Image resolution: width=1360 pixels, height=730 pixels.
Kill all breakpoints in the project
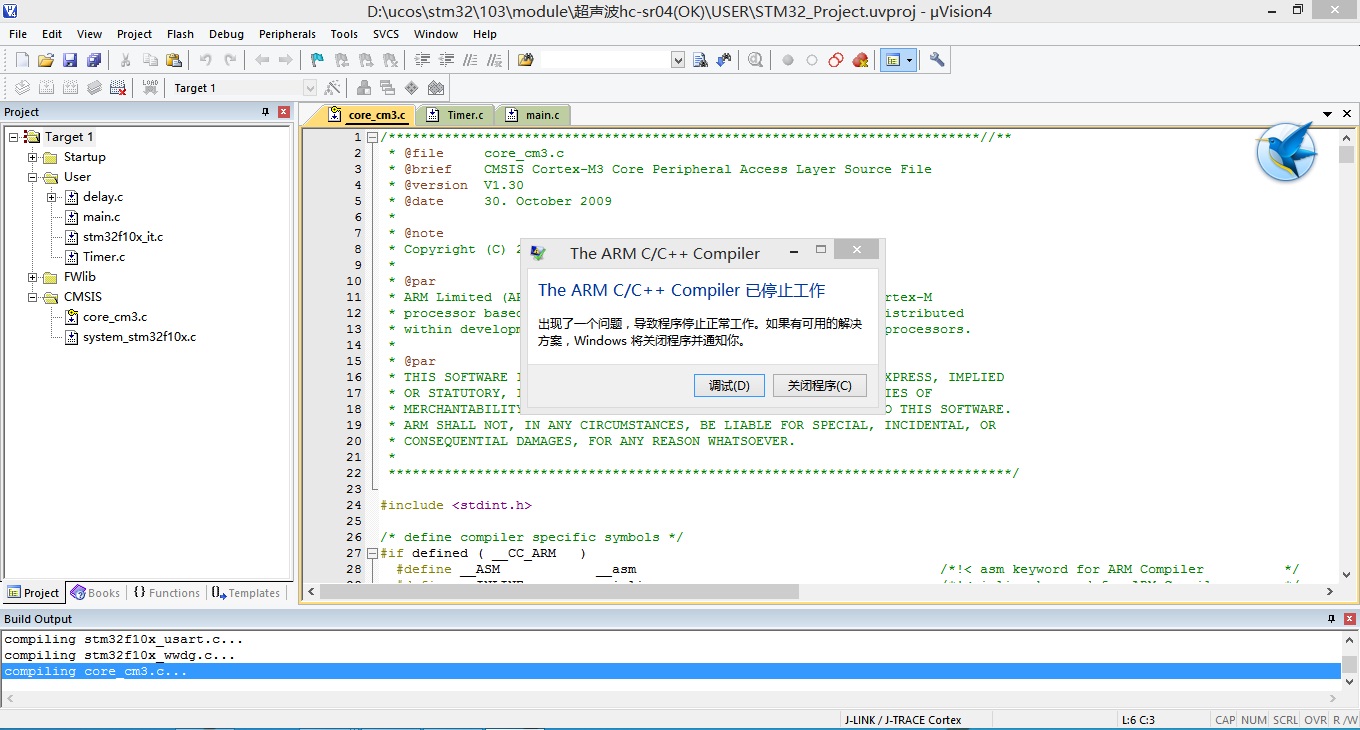click(x=860, y=60)
